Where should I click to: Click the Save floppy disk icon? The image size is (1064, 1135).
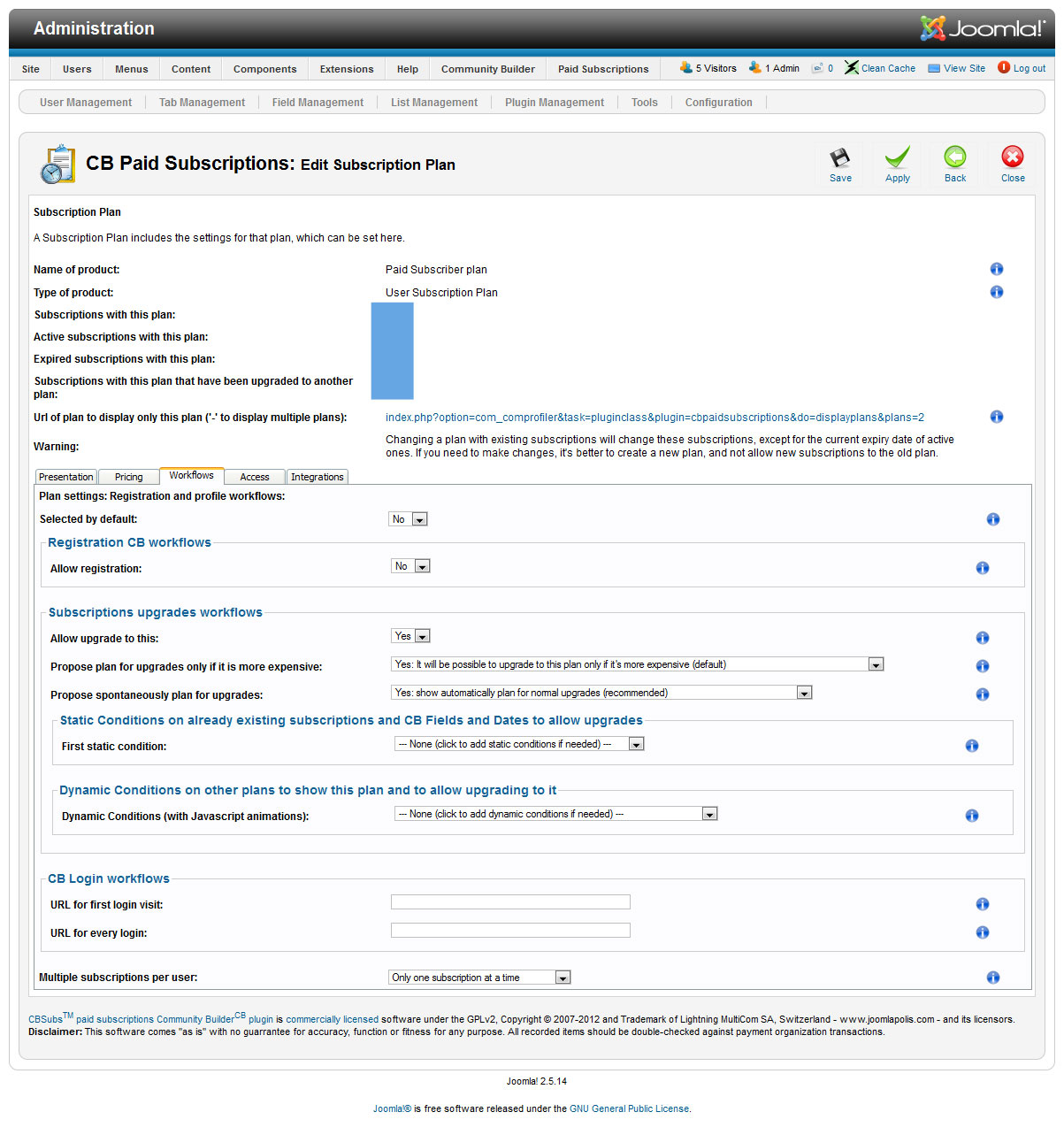(x=840, y=157)
